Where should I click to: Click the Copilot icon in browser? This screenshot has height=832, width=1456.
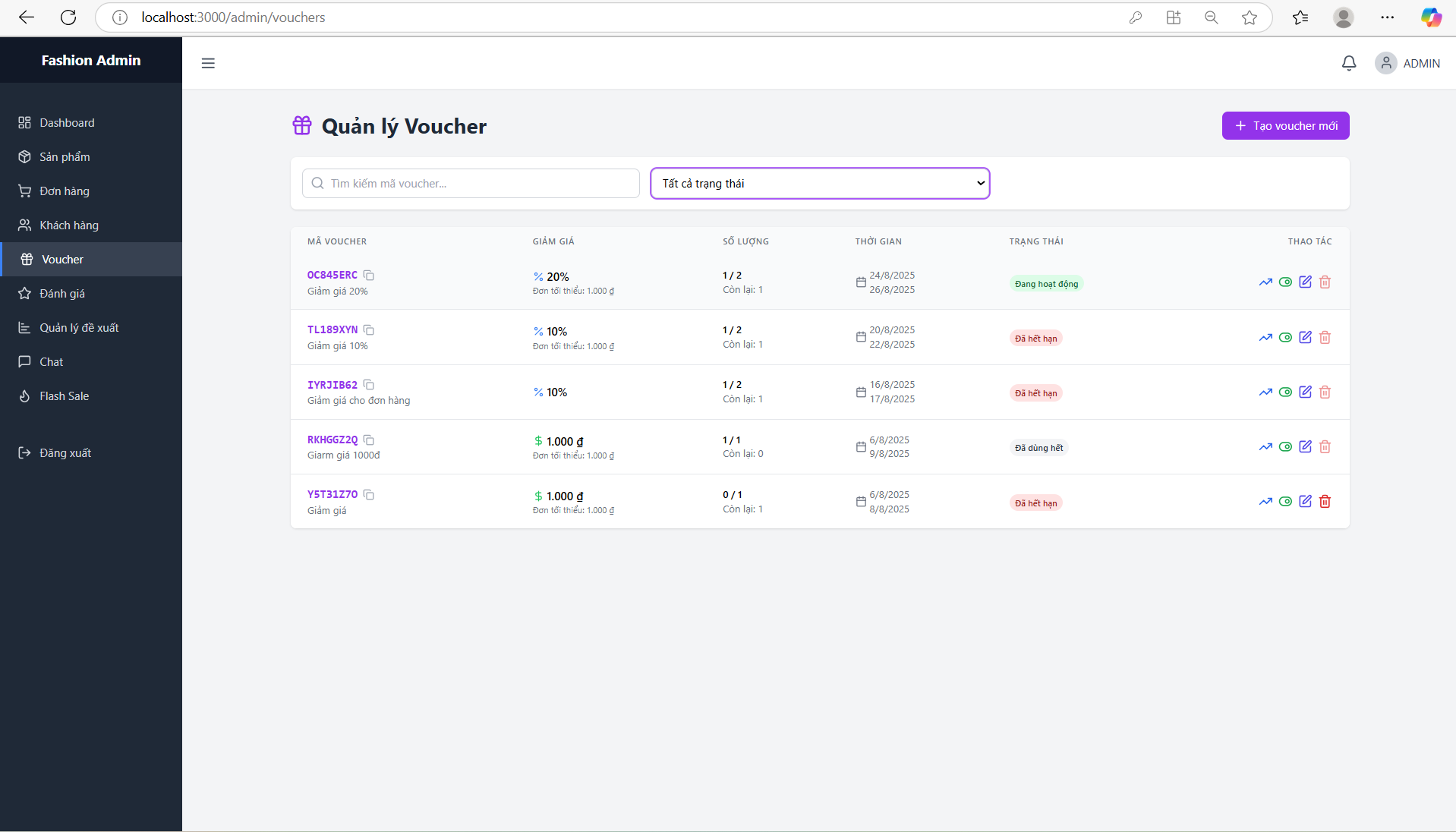pyautogui.click(x=1432, y=17)
